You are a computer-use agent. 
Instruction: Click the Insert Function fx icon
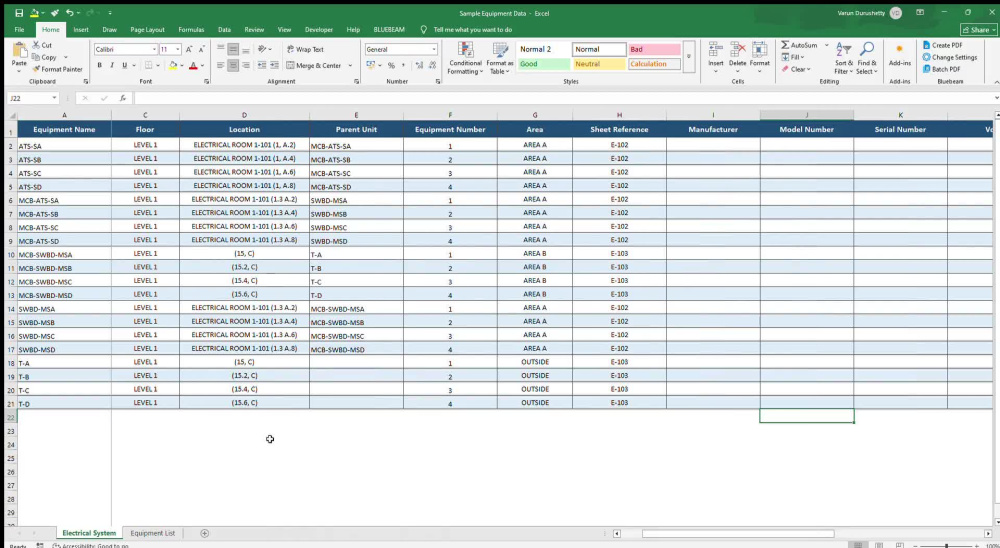coord(123,98)
